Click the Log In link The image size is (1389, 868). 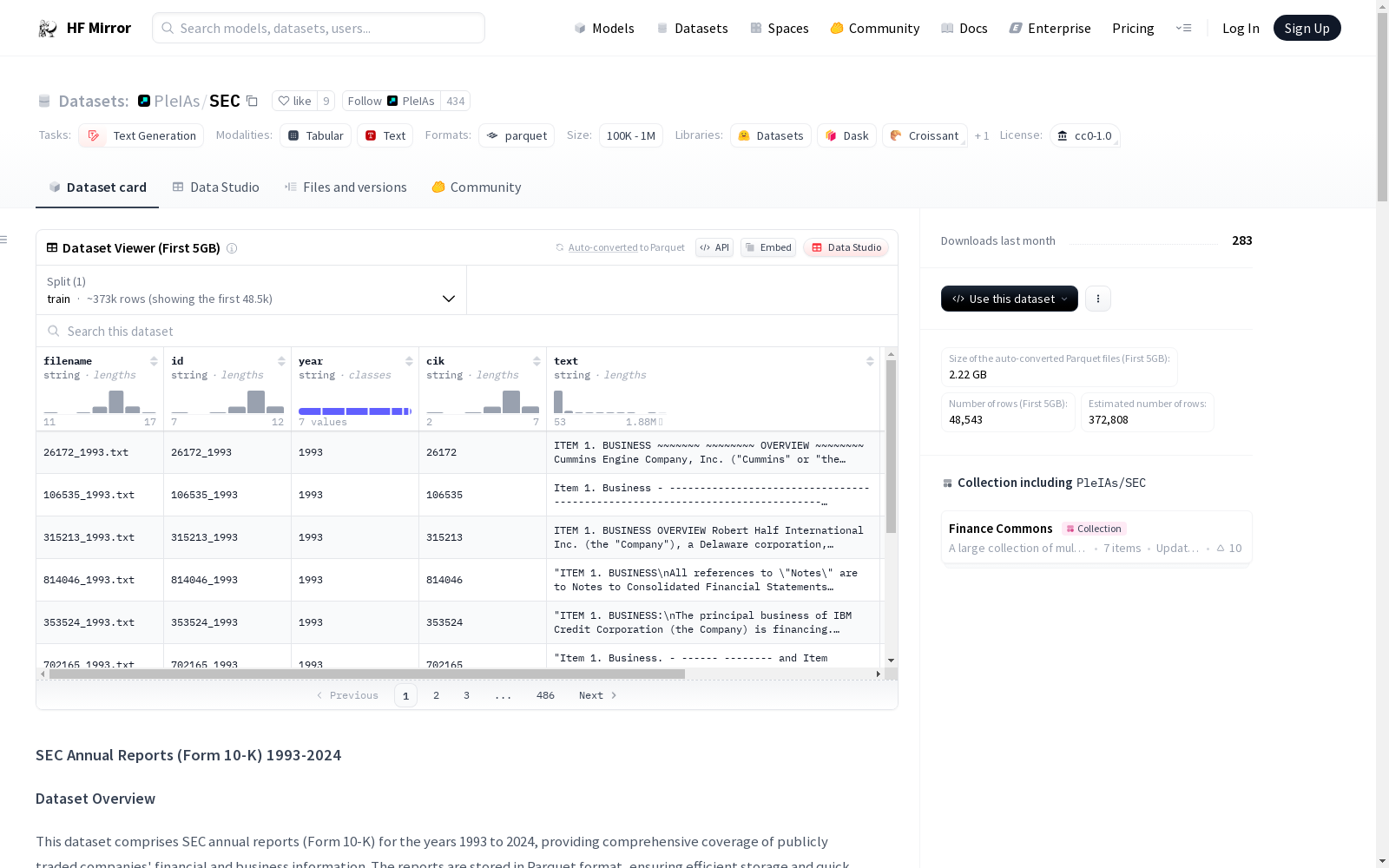click(1241, 28)
